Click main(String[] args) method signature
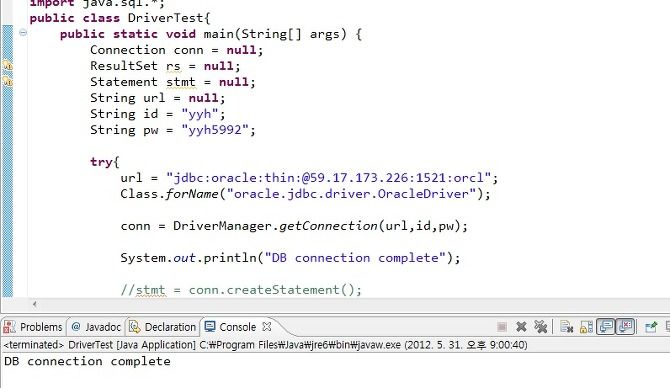Viewport: 670px width, 388px height. [275, 34]
